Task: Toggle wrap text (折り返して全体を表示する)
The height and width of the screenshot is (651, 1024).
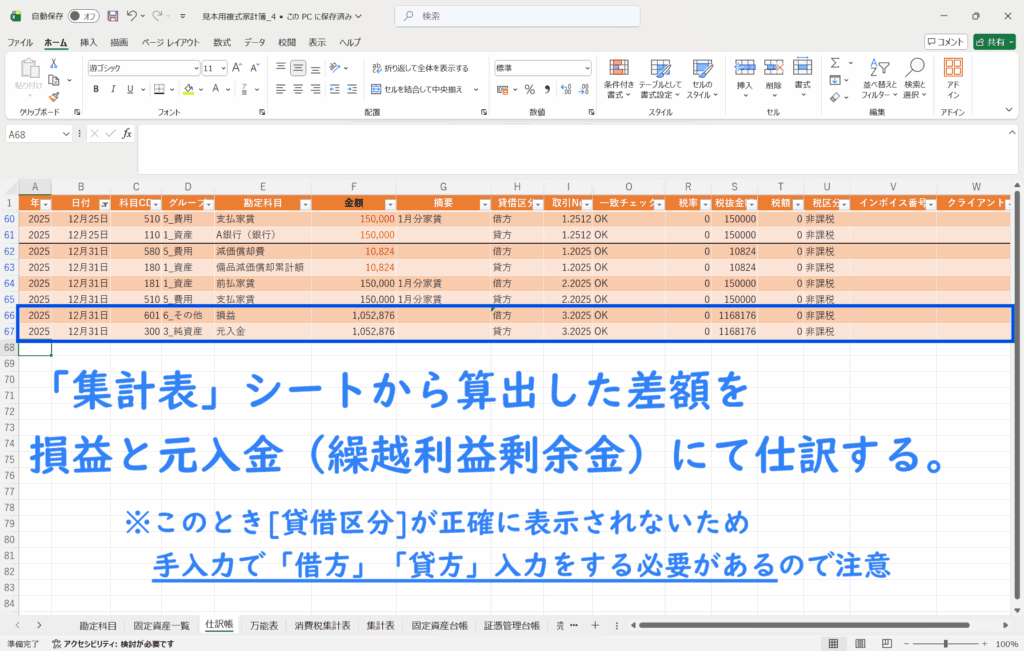Action: click(420, 68)
